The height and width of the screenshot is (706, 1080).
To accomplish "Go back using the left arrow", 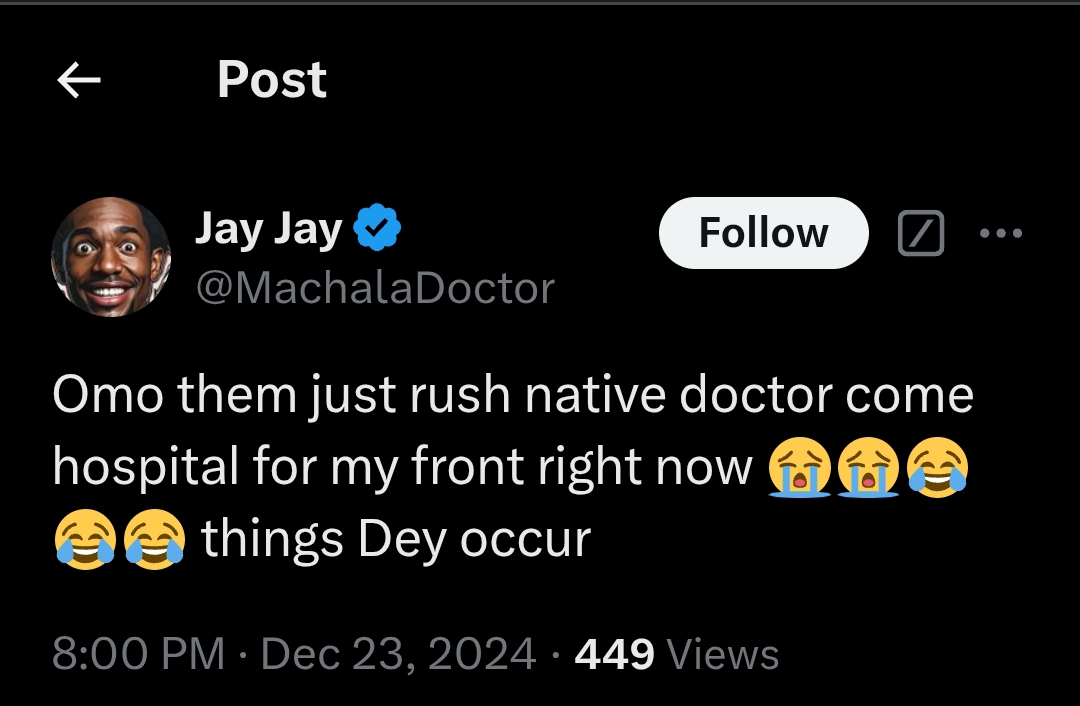I will click(80, 80).
